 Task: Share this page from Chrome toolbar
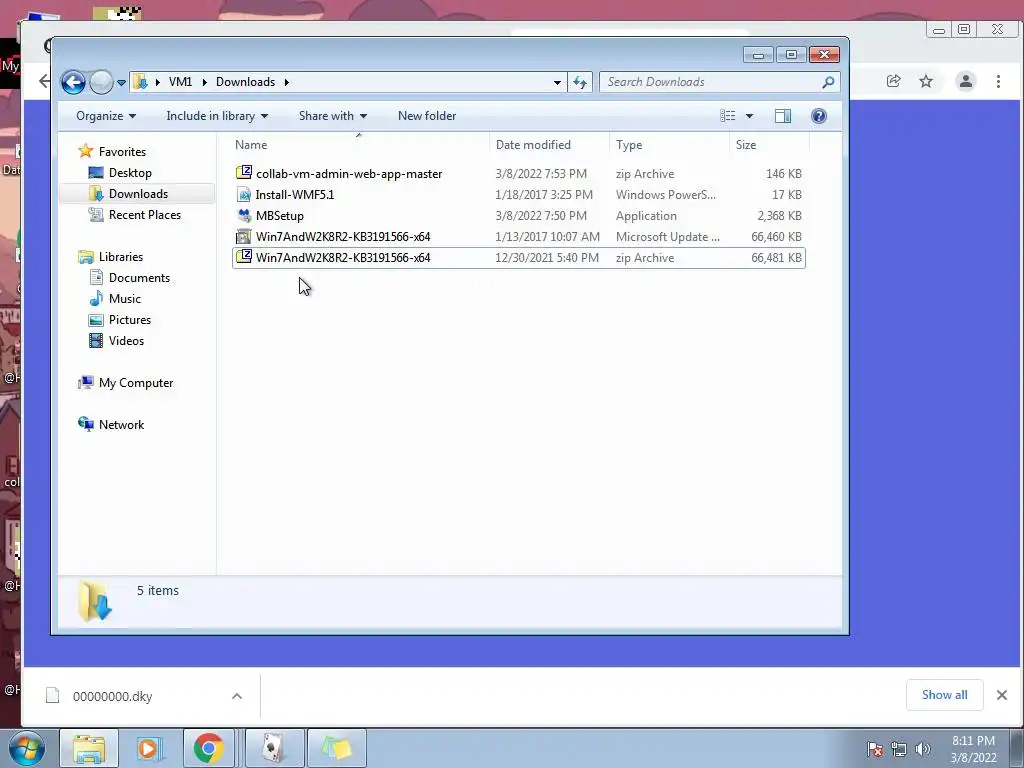pos(893,81)
